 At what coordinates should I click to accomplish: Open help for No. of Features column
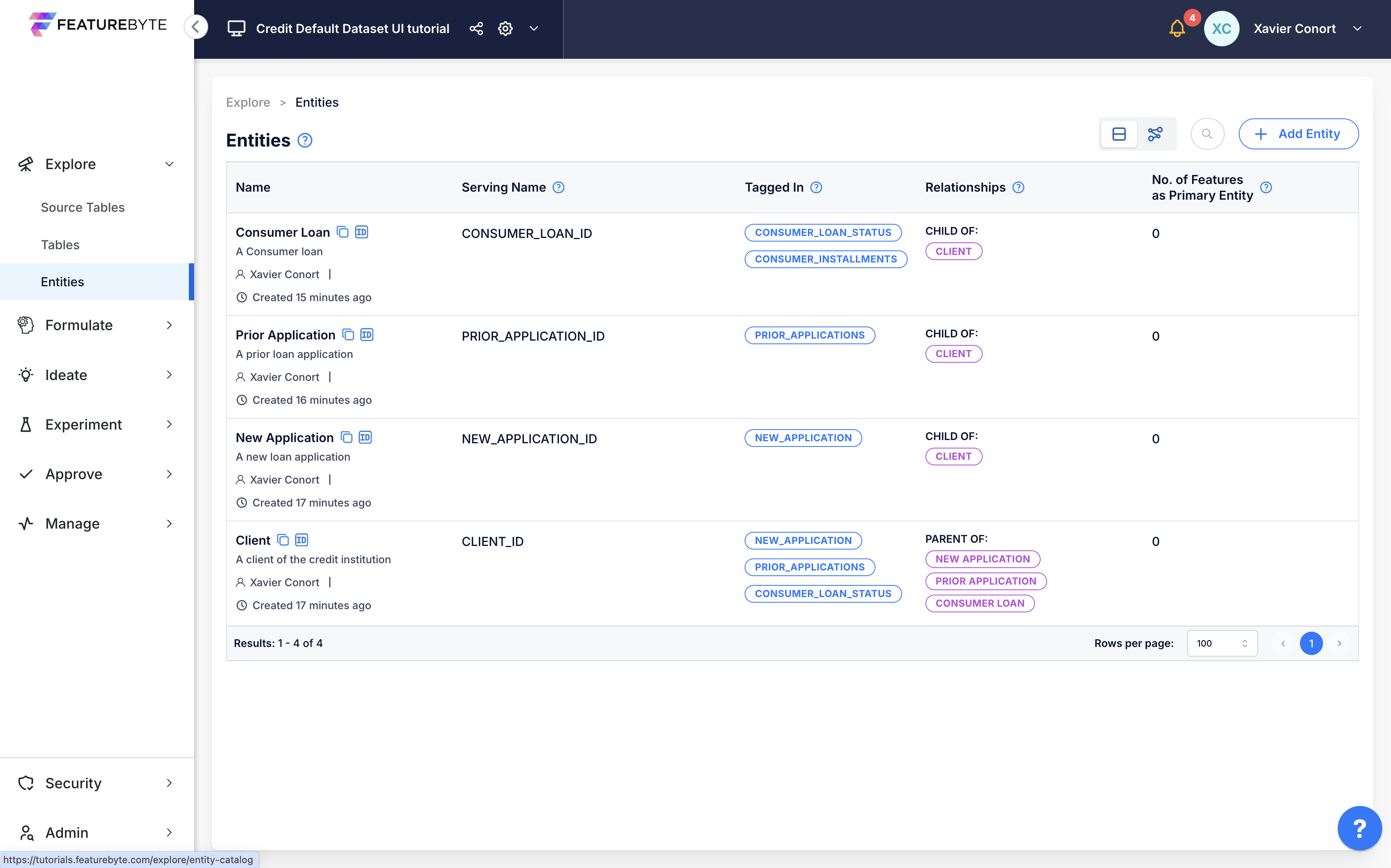point(1265,187)
